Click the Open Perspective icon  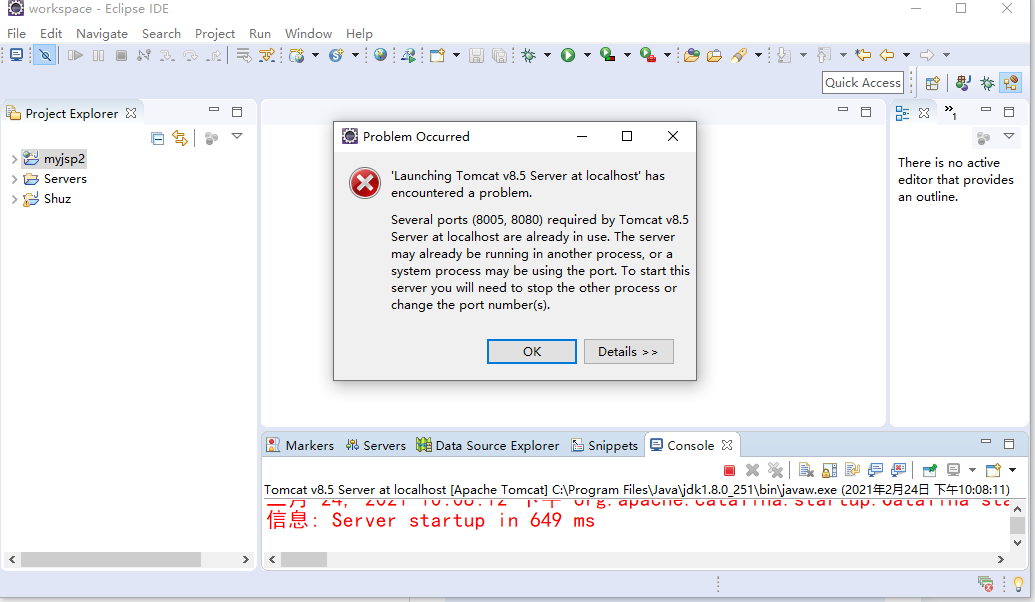tap(933, 83)
